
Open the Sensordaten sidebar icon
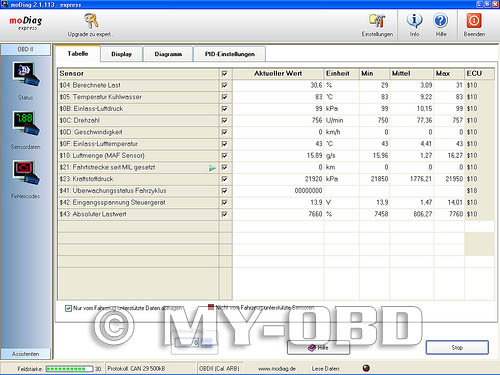click(x=26, y=123)
